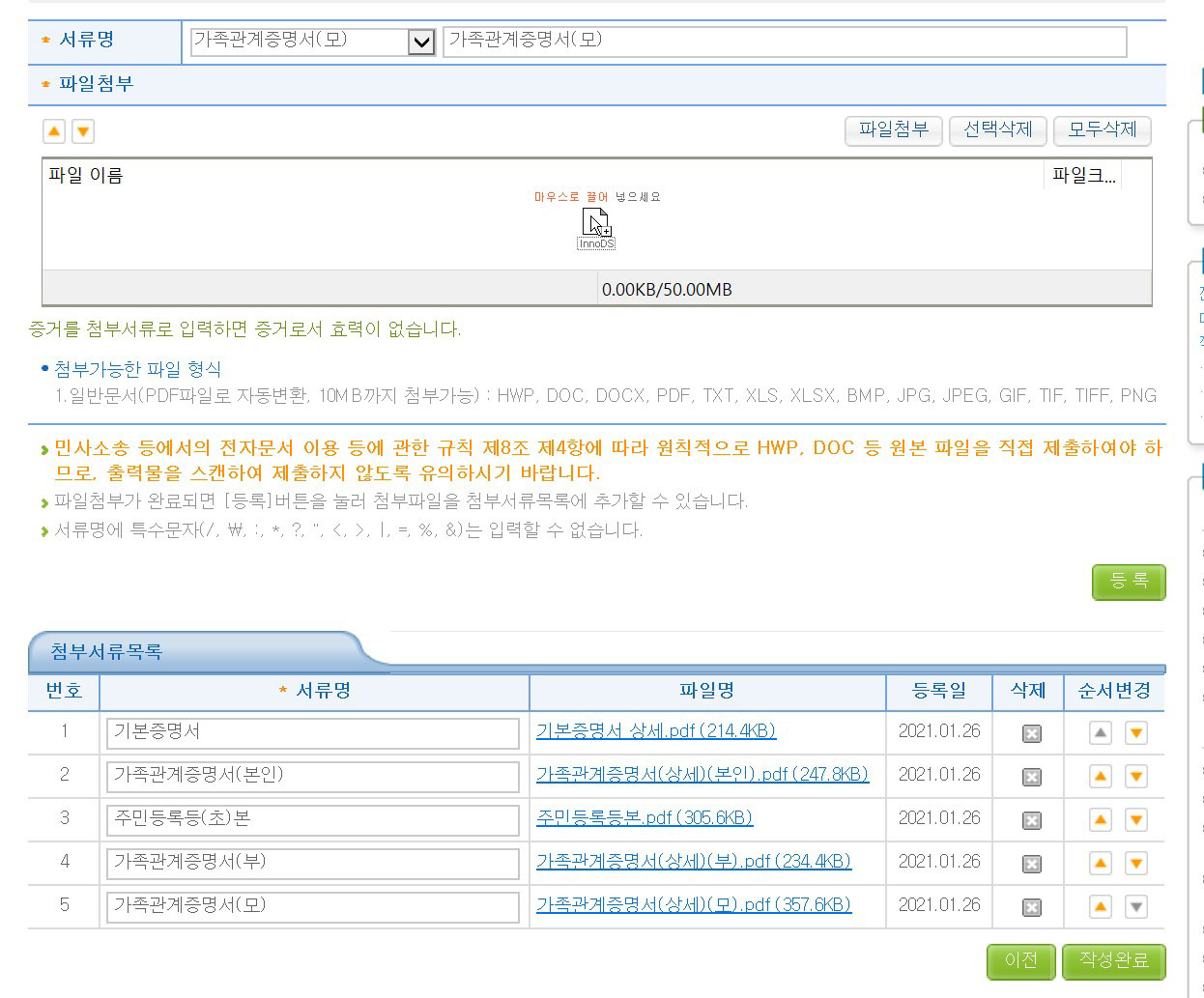1204x998 pixels.
Task: Click the 파일명 column header
Action: pyautogui.click(x=707, y=691)
